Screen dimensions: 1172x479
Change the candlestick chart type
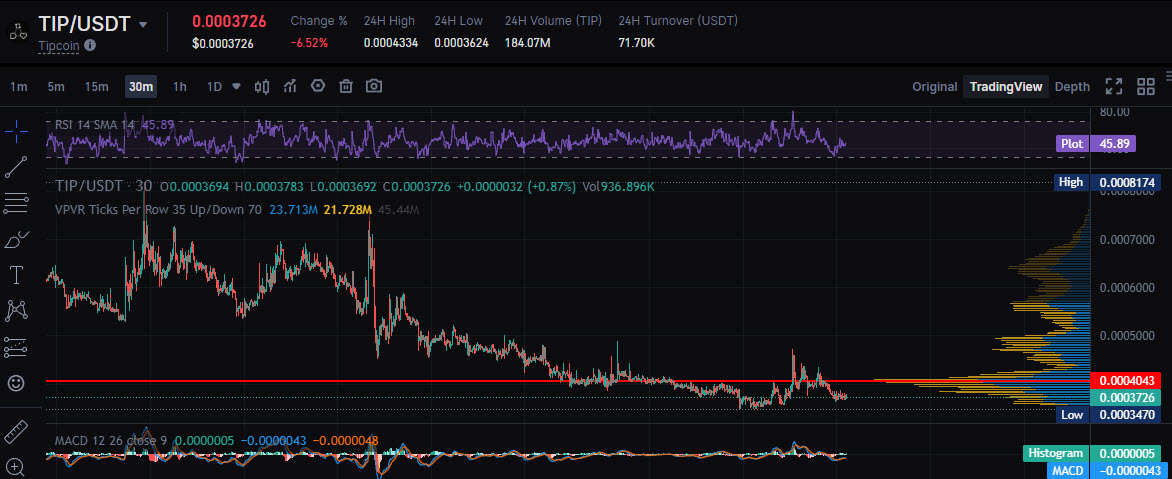point(262,87)
